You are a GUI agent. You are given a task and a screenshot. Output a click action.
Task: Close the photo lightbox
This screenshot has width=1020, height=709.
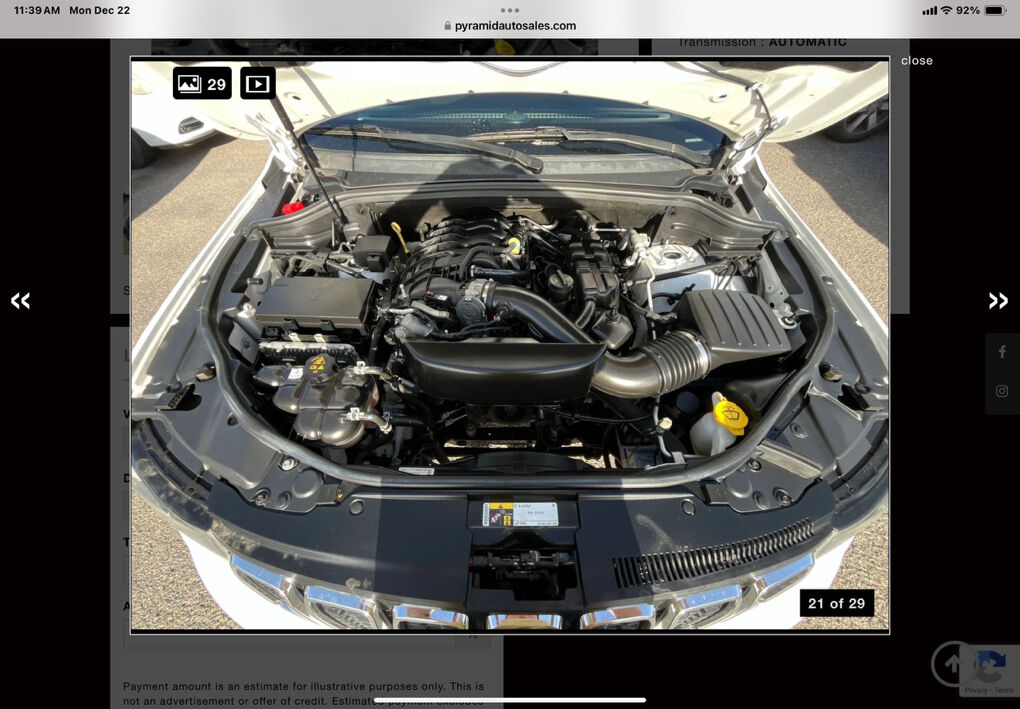(916, 61)
